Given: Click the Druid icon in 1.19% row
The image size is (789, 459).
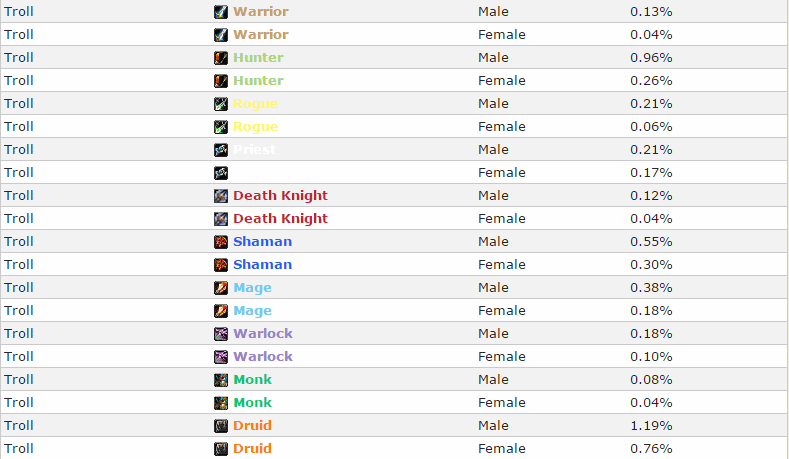Looking at the screenshot, I should [220, 426].
